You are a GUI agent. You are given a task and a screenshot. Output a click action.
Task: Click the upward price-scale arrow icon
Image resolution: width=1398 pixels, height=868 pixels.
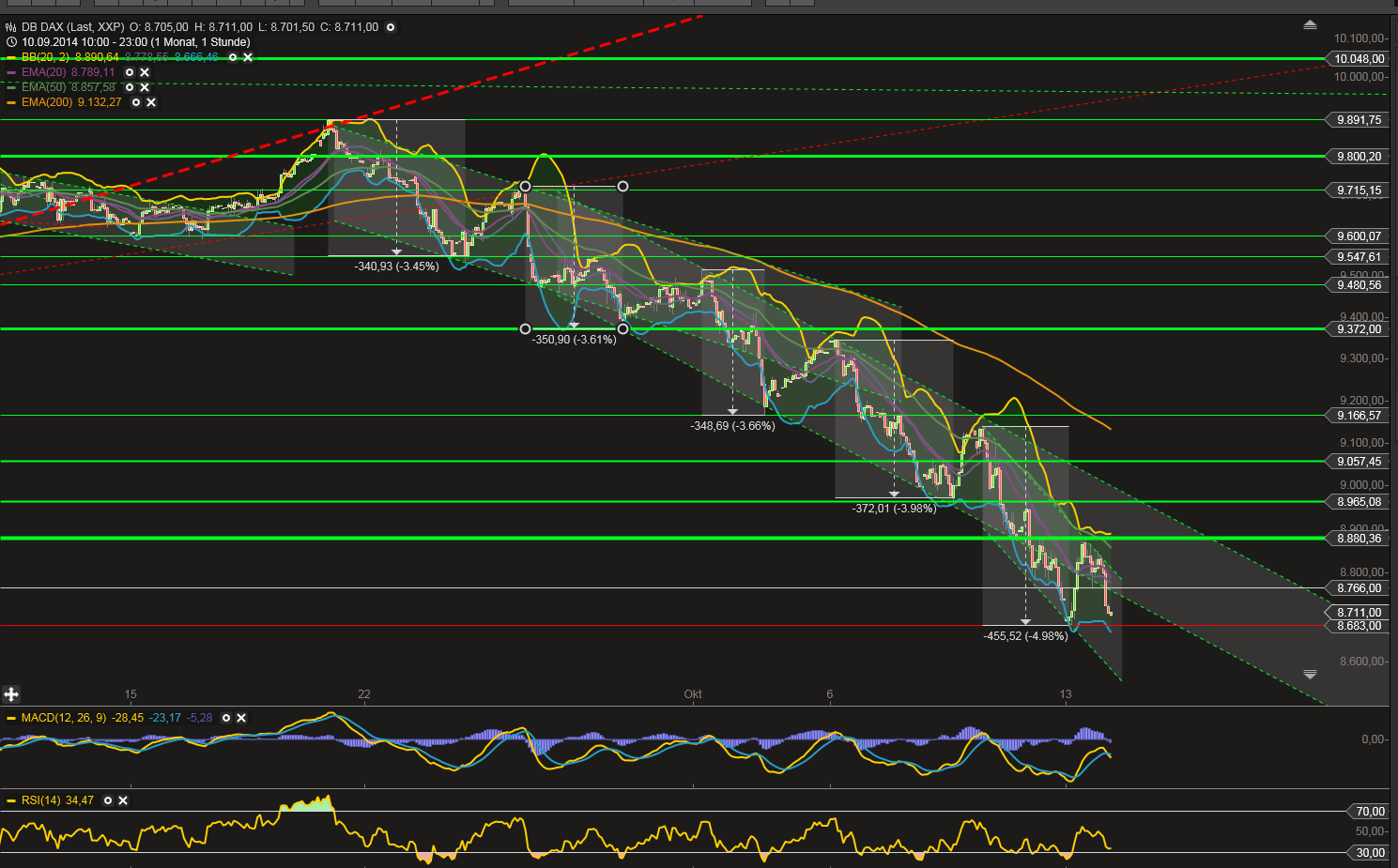[1310, 25]
